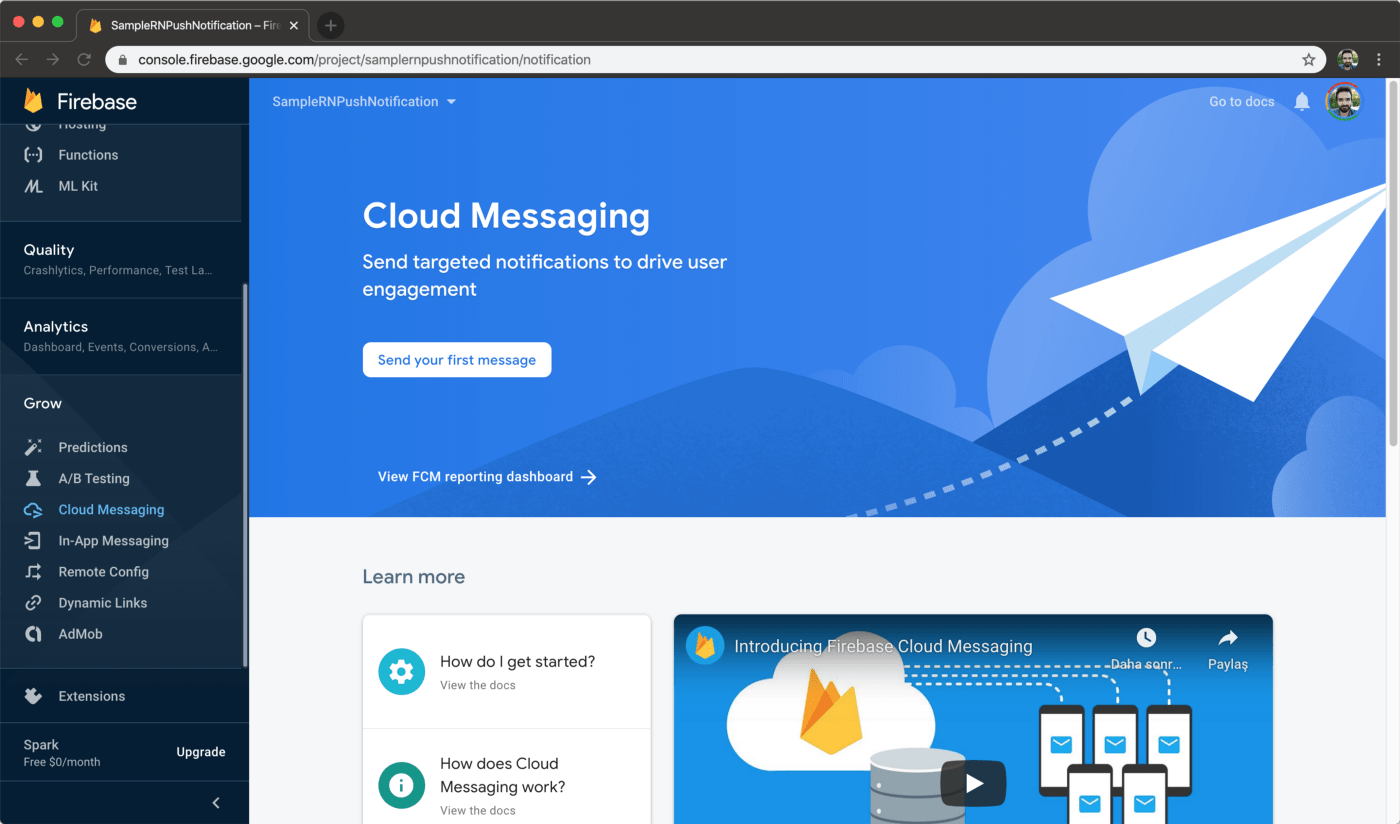Bookmark this page with the star icon
1400x824 pixels.
point(1309,60)
